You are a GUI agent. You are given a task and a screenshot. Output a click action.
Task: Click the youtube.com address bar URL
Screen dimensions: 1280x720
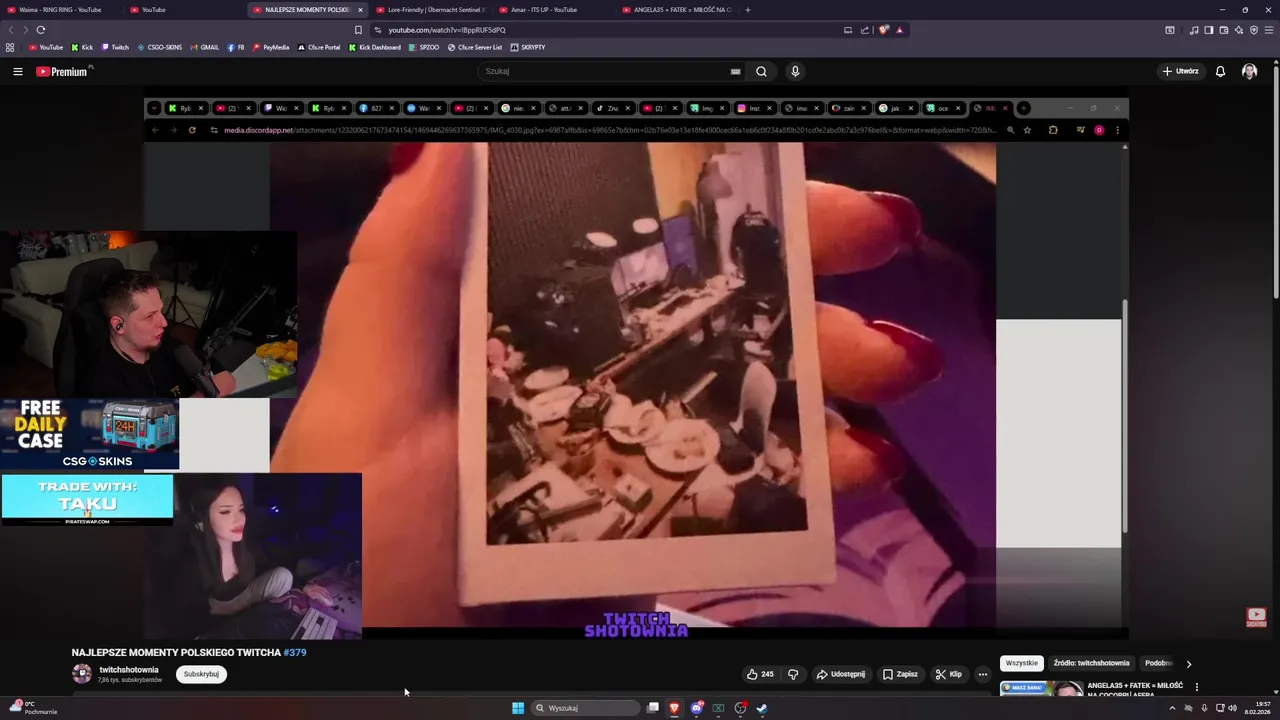coord(447,30)
